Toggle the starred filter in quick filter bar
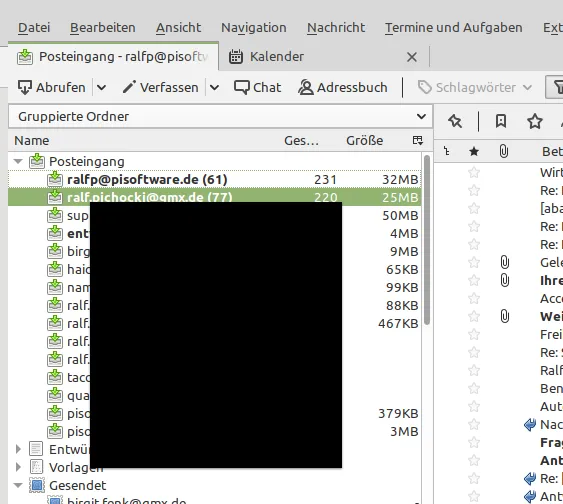Screen dimensions: 563x504 pos(535,121)
